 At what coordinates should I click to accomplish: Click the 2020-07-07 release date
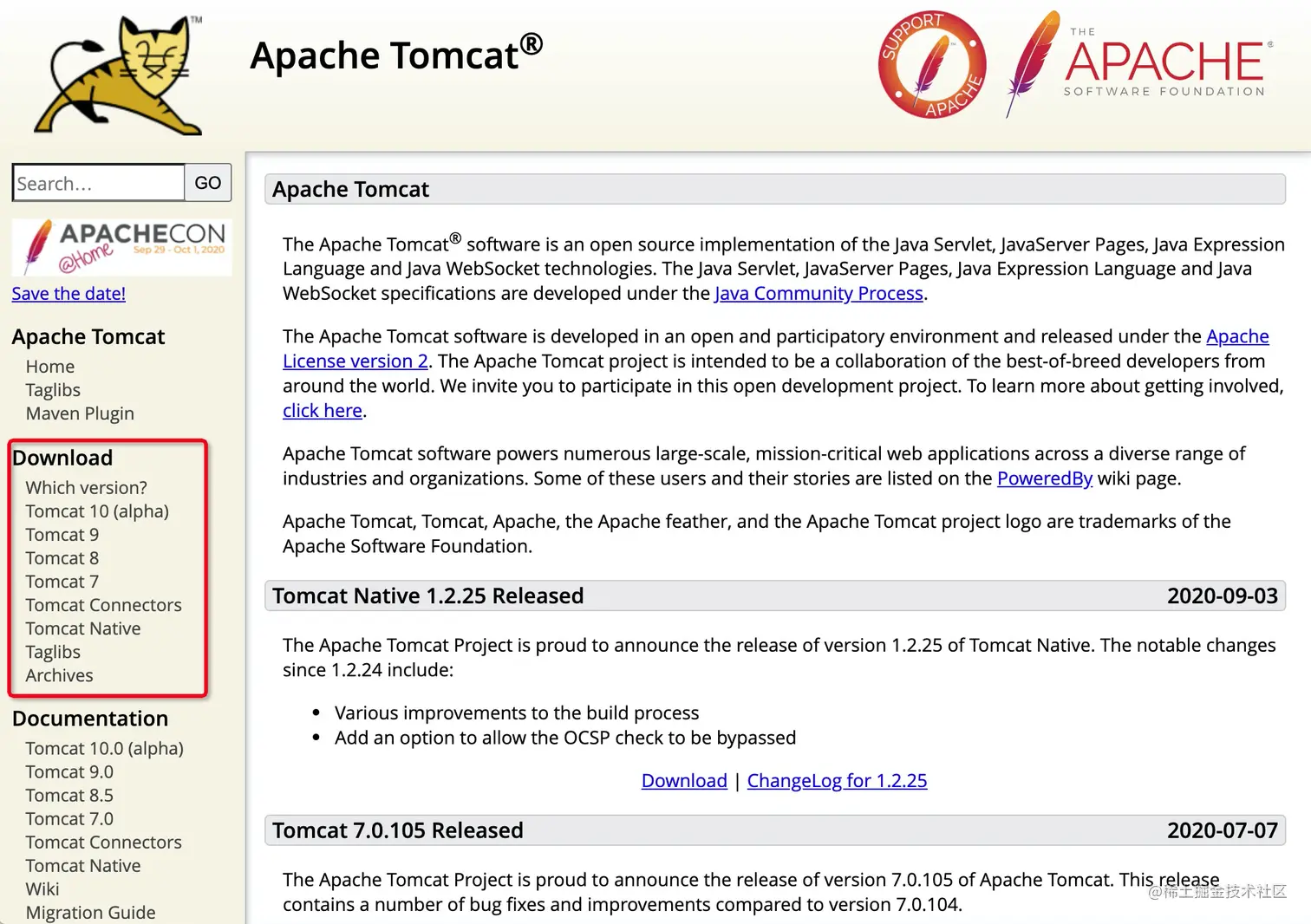pyautogui.click(x=1223, y=830)
